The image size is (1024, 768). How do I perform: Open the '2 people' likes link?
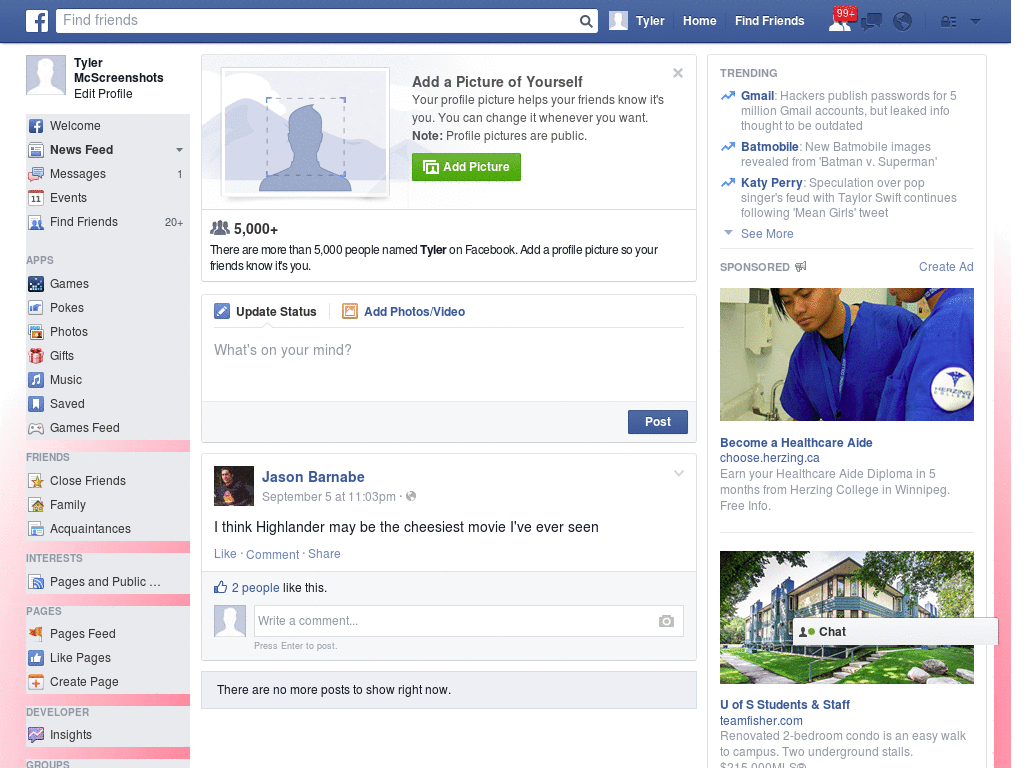(x=255, y=588)
